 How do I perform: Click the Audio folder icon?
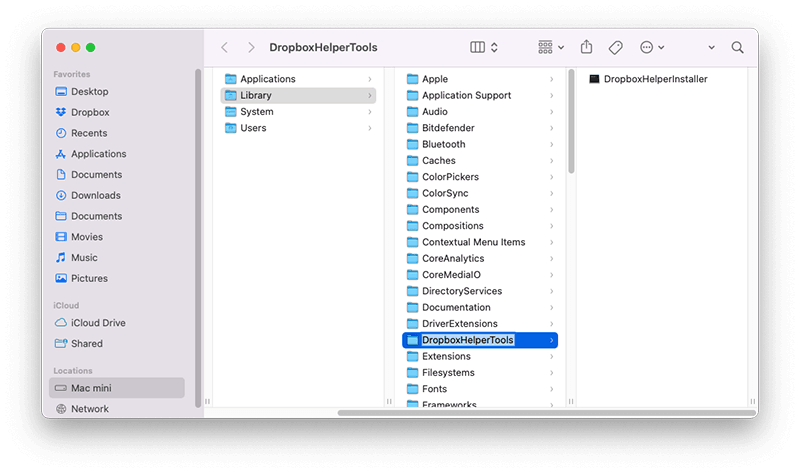click(412, 112)
